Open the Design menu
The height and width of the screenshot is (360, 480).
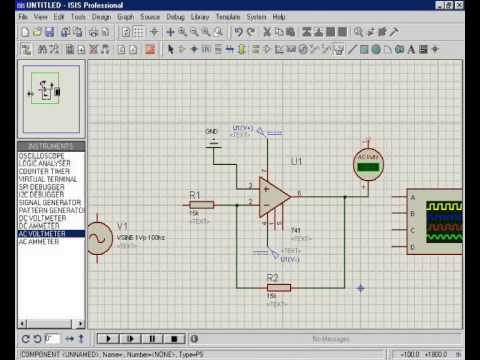pos(101,17)
